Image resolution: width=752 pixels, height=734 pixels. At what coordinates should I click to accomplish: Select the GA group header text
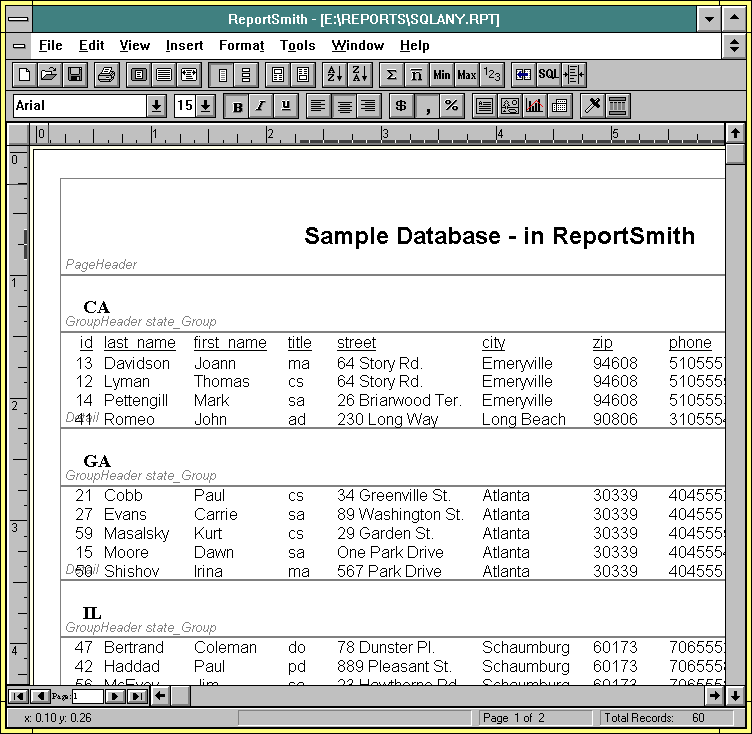coord(96,461)
